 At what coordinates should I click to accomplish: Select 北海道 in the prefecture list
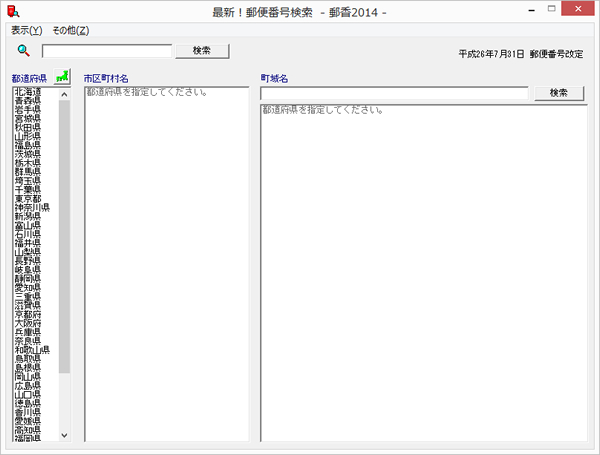coord(28,93)
